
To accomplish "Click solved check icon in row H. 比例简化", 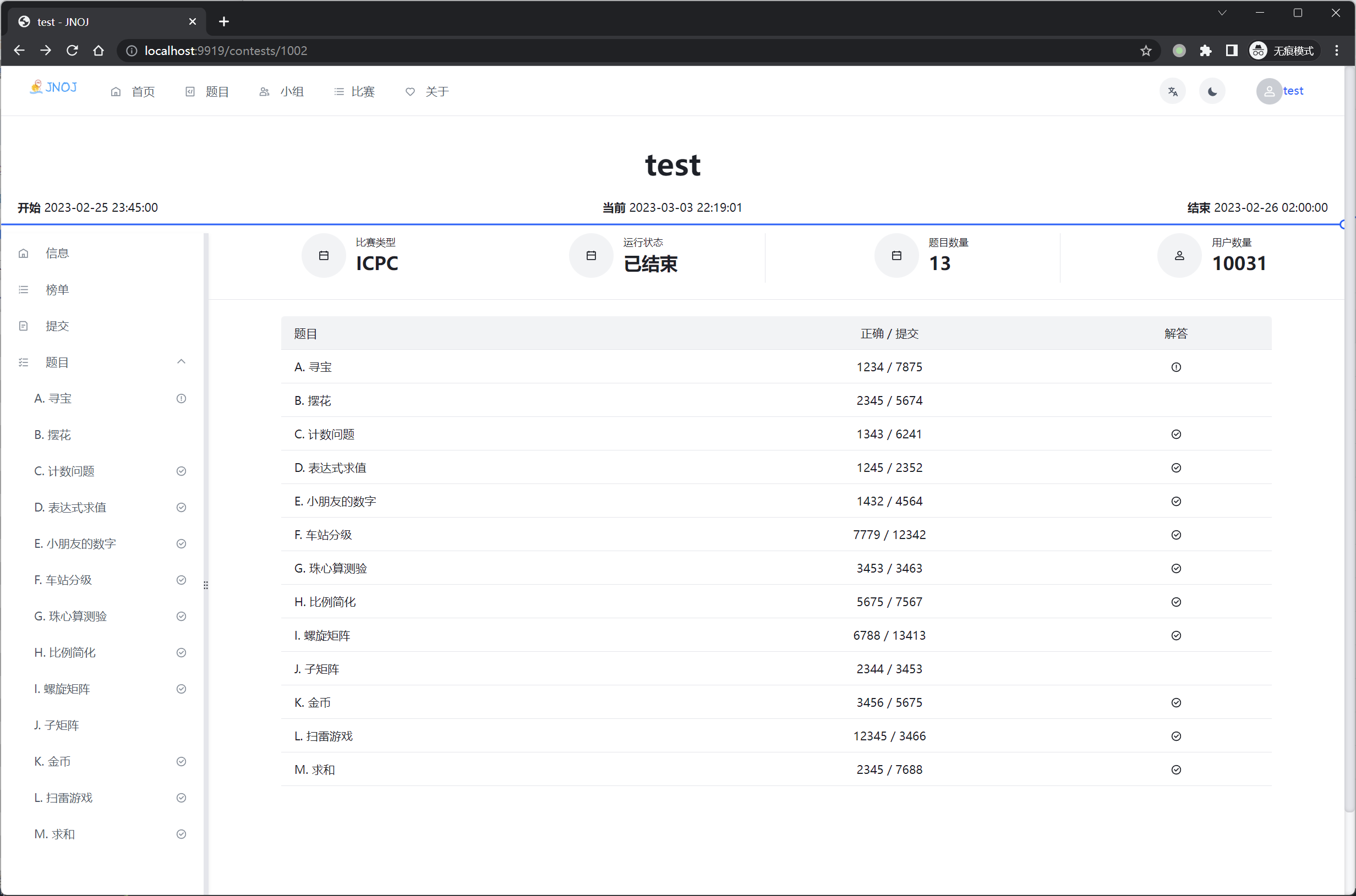I will point(1176,602).
